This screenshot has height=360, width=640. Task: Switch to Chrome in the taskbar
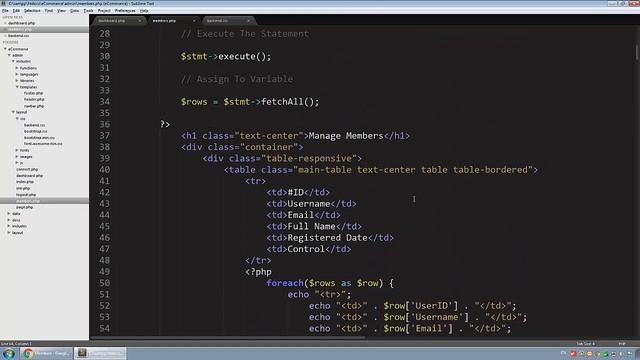[x=47, y=353]
